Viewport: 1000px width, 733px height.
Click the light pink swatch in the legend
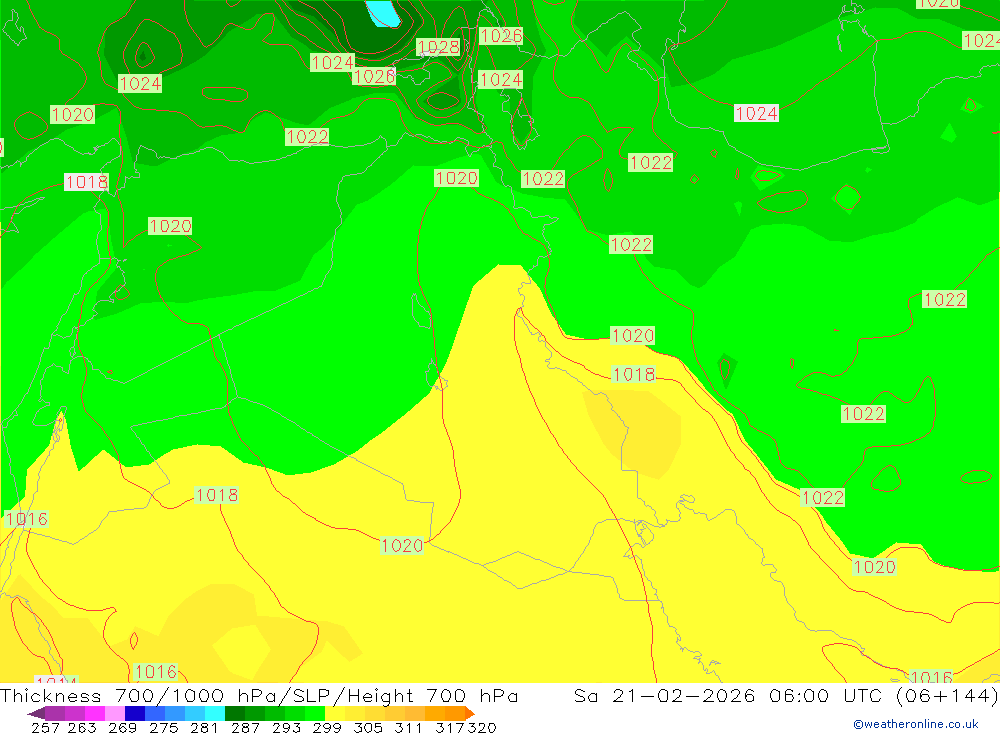115,713
